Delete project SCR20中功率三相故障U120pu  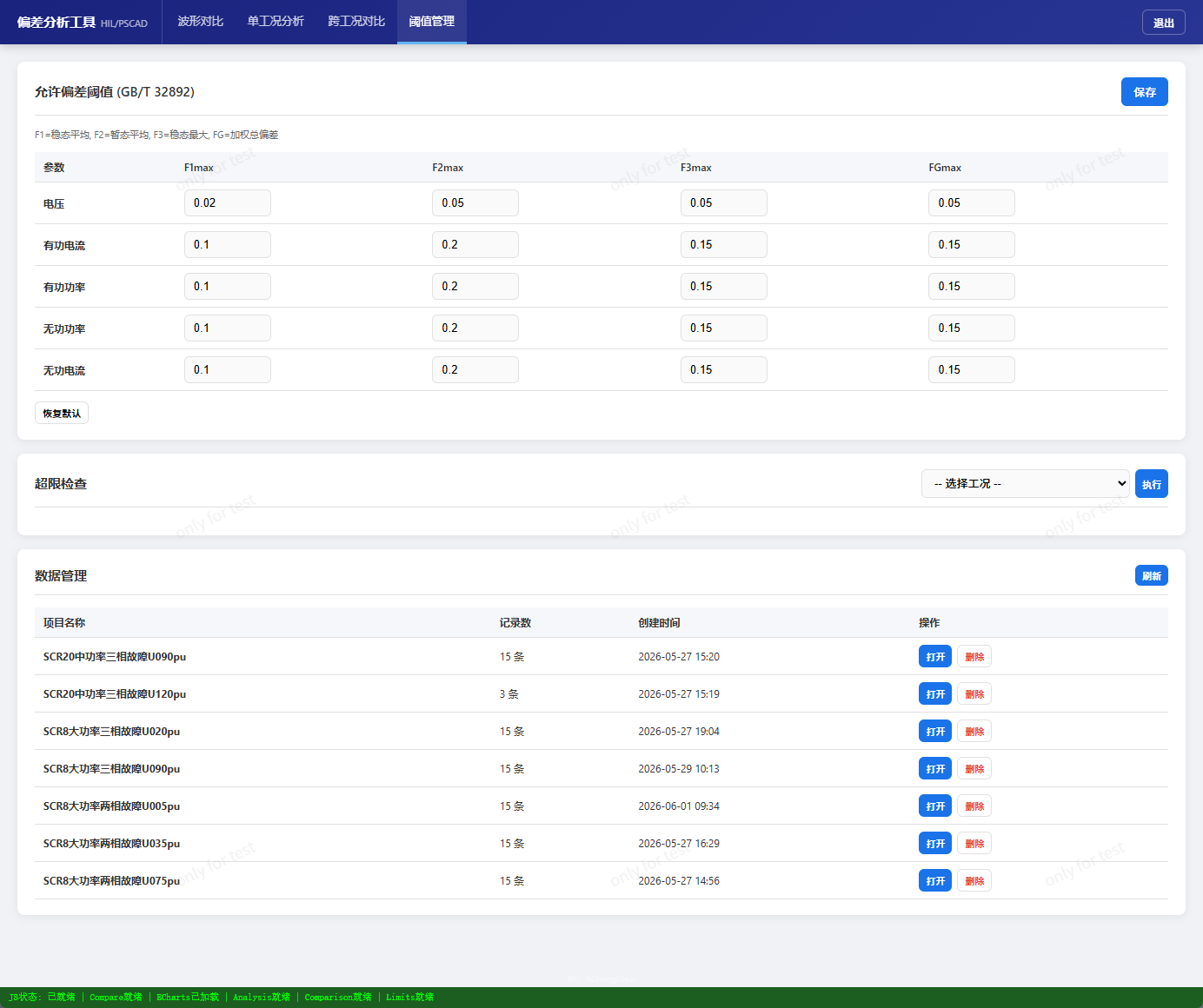974,693
